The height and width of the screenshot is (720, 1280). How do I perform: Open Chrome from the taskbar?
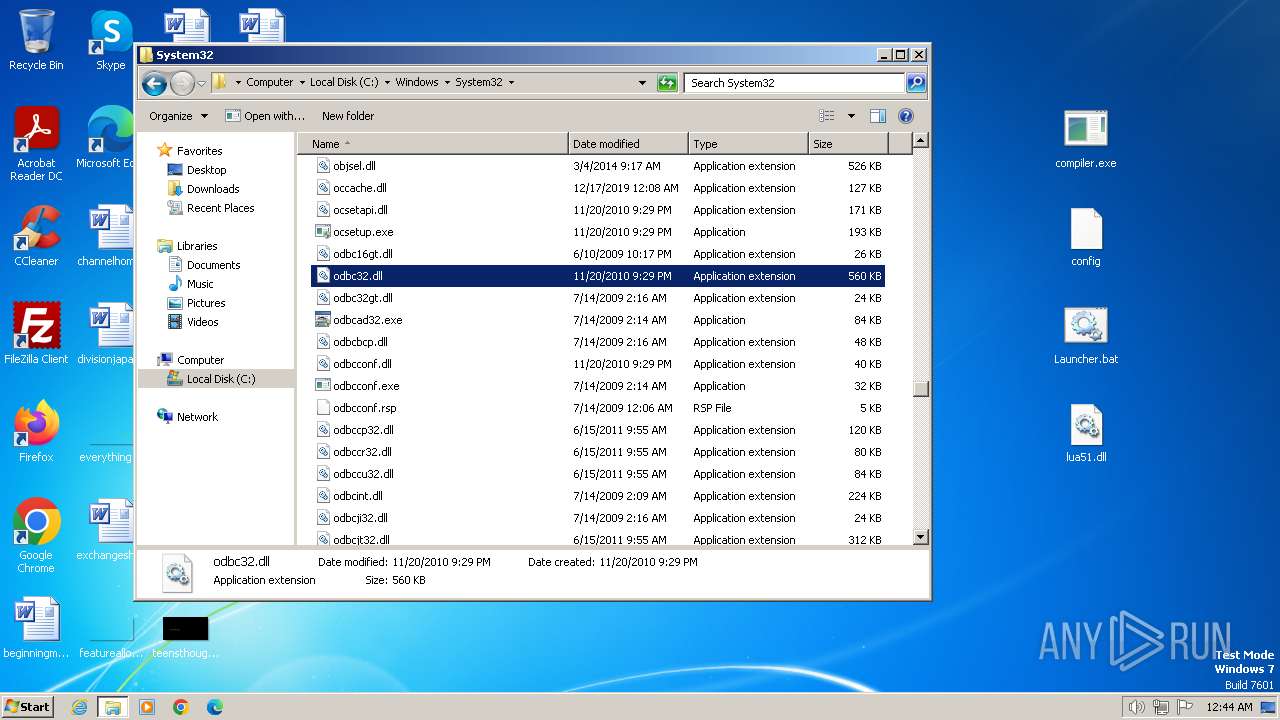pyautogui.click(x=181, y=707)
